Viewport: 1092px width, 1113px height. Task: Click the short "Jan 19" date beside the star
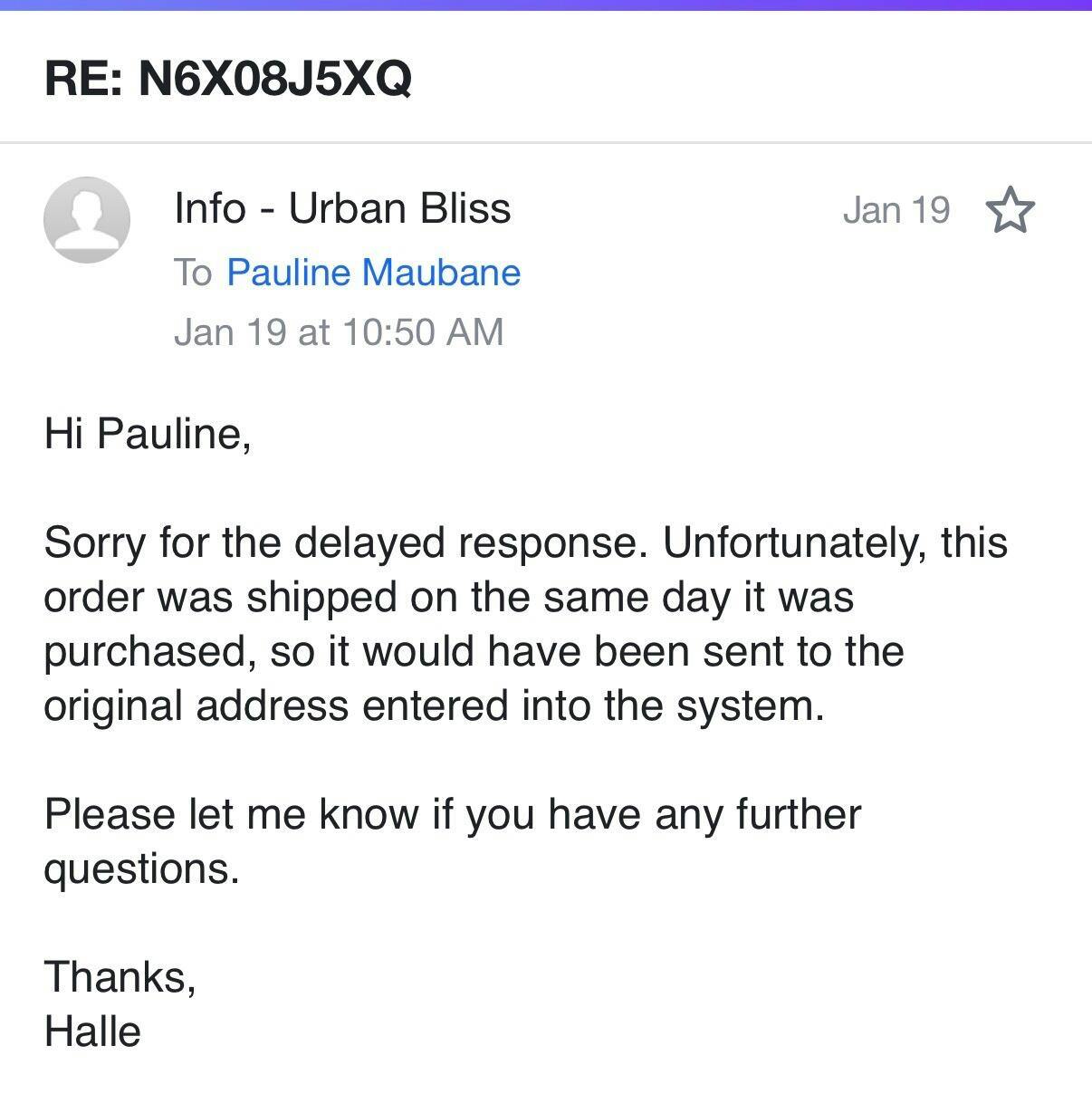896,210
